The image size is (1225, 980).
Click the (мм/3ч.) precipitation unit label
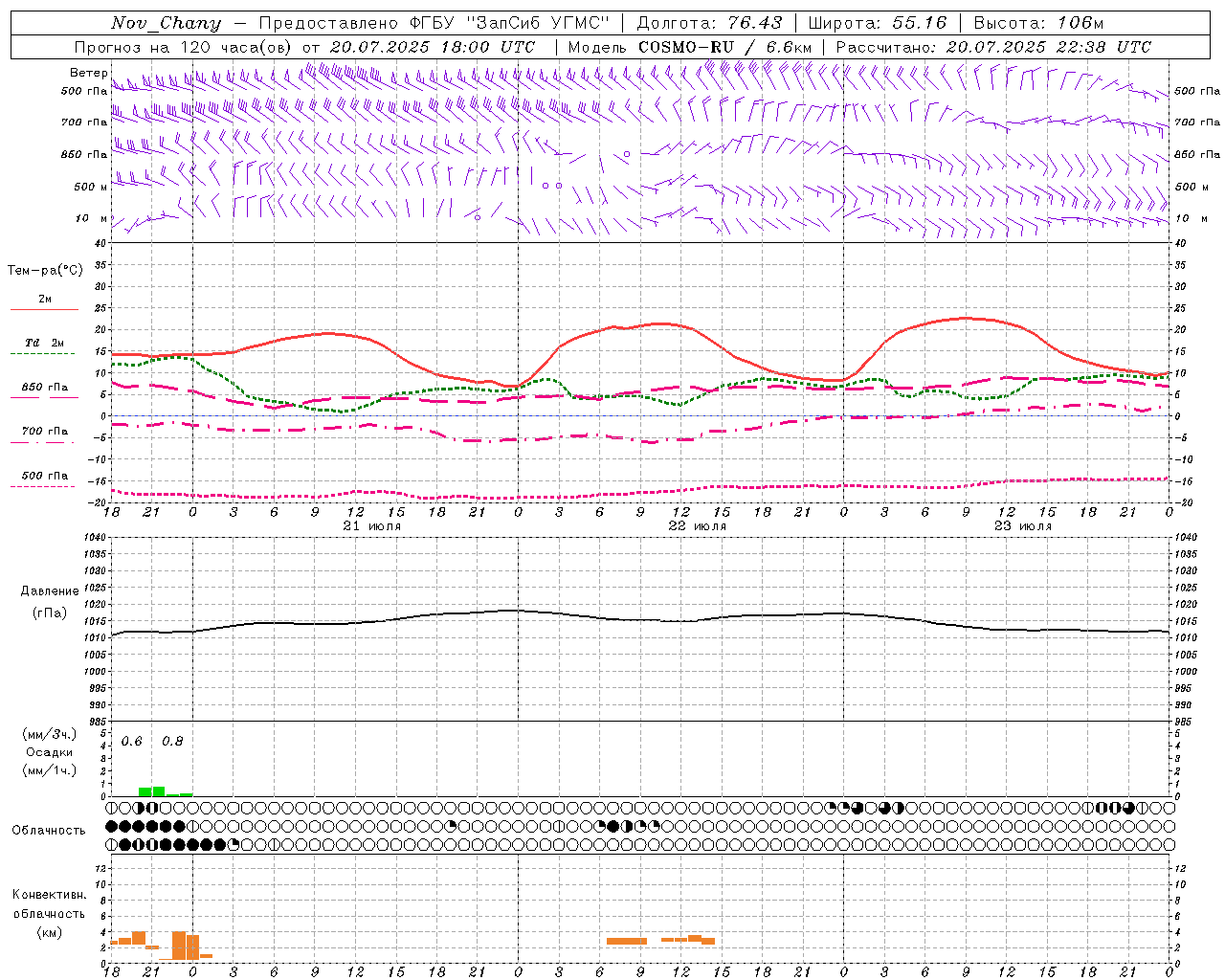click(x=50, y=735)
